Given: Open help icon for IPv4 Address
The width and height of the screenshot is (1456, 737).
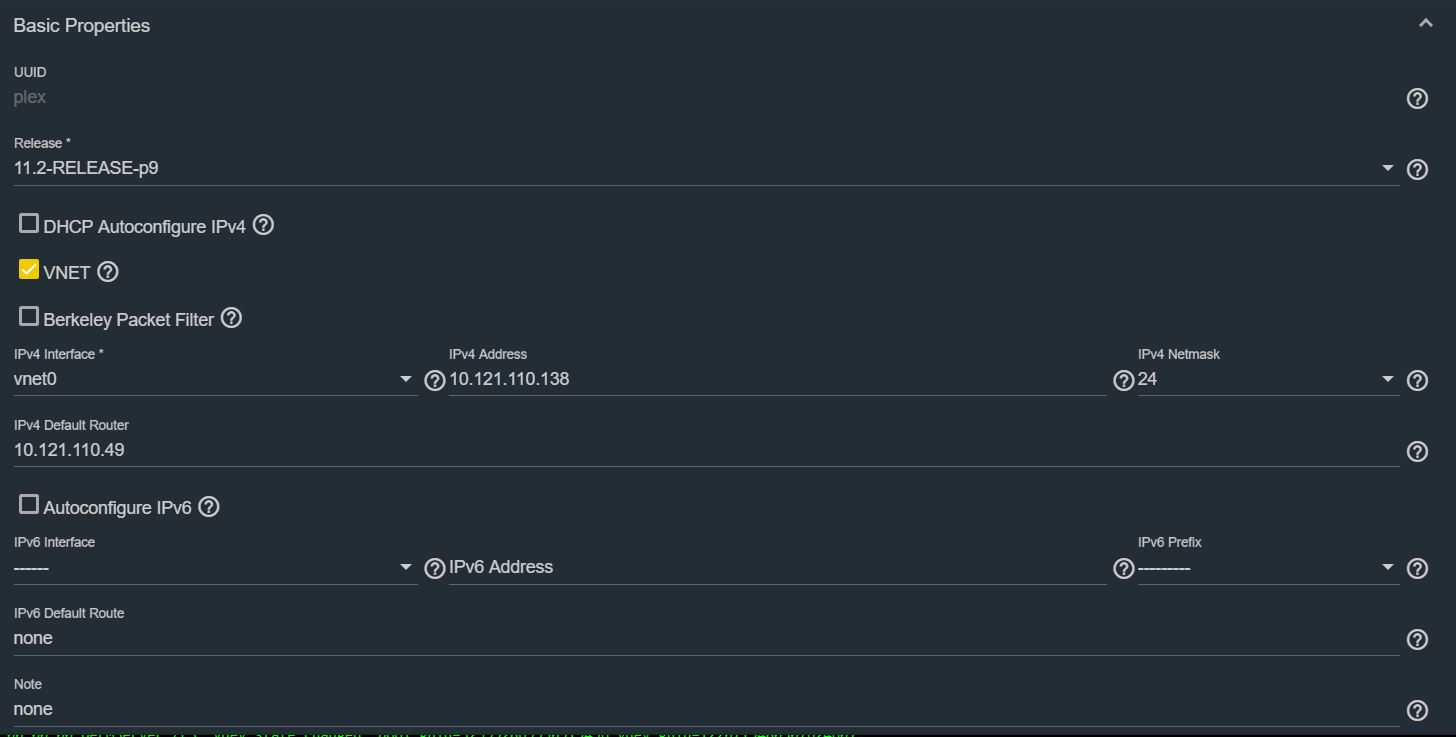Looking at the screenshot, I should [1123, 380].
